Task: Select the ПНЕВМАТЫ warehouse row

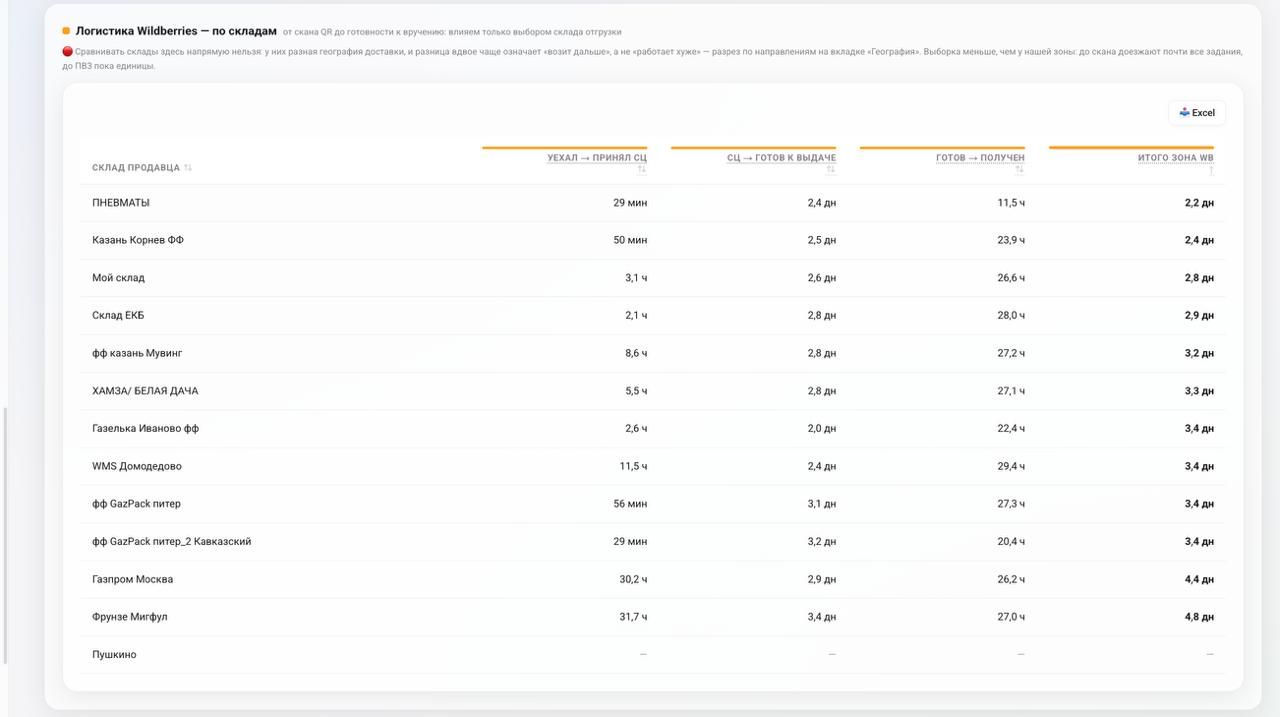Action: coord(653,203)
